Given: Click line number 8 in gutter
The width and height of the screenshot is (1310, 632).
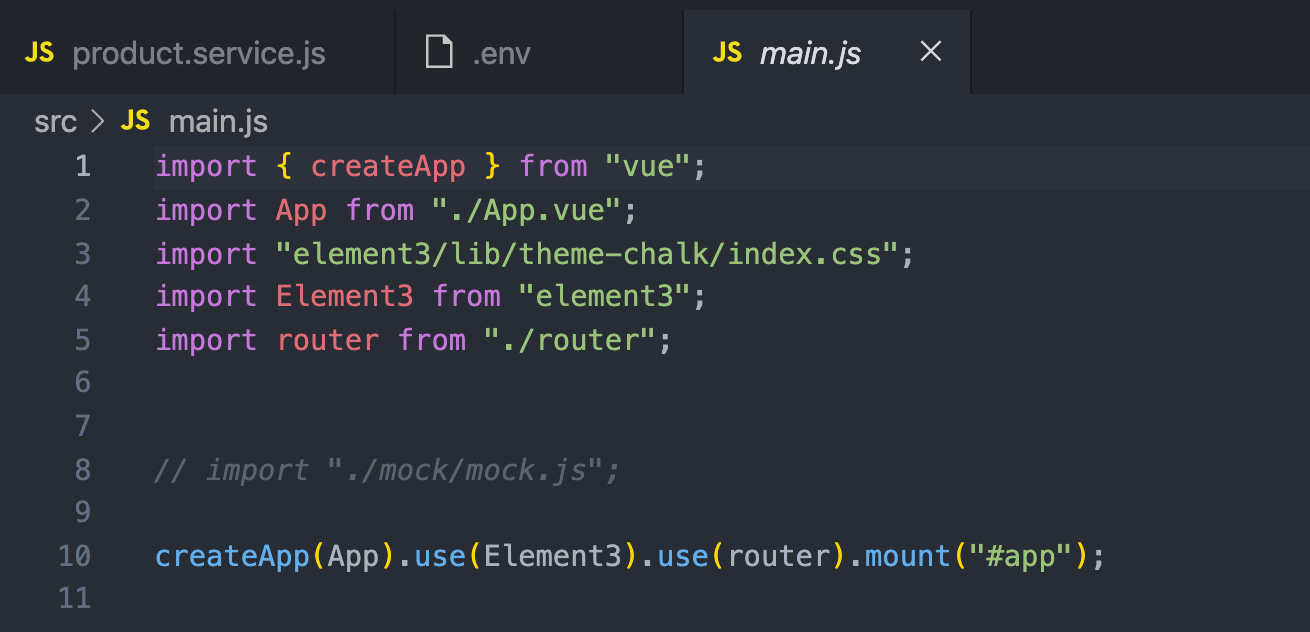Looking at the screenshot, I should point(82,469).
